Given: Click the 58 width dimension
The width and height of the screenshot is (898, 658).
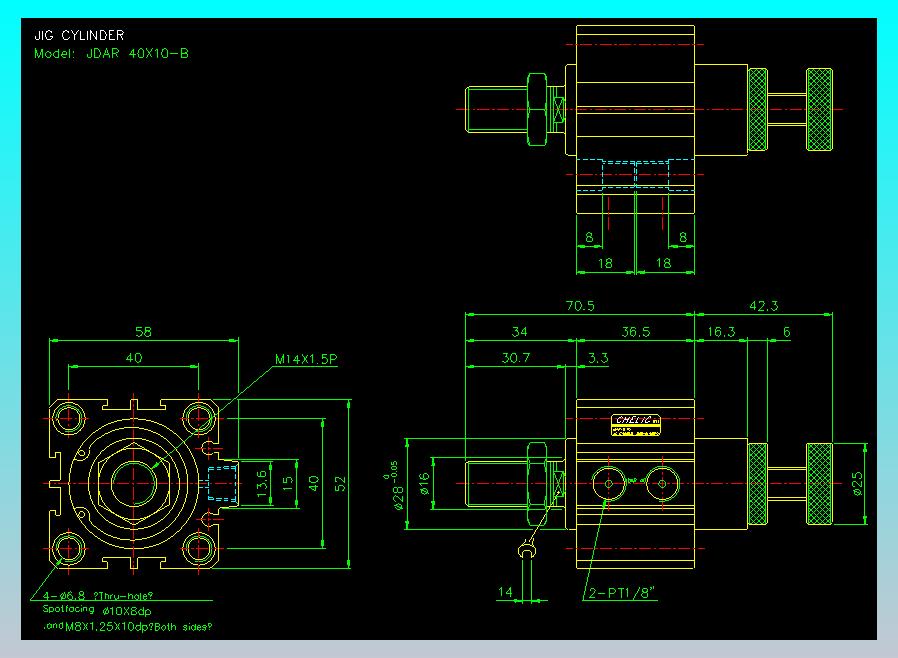Looking at the screenshot, I should coord(143,332).
